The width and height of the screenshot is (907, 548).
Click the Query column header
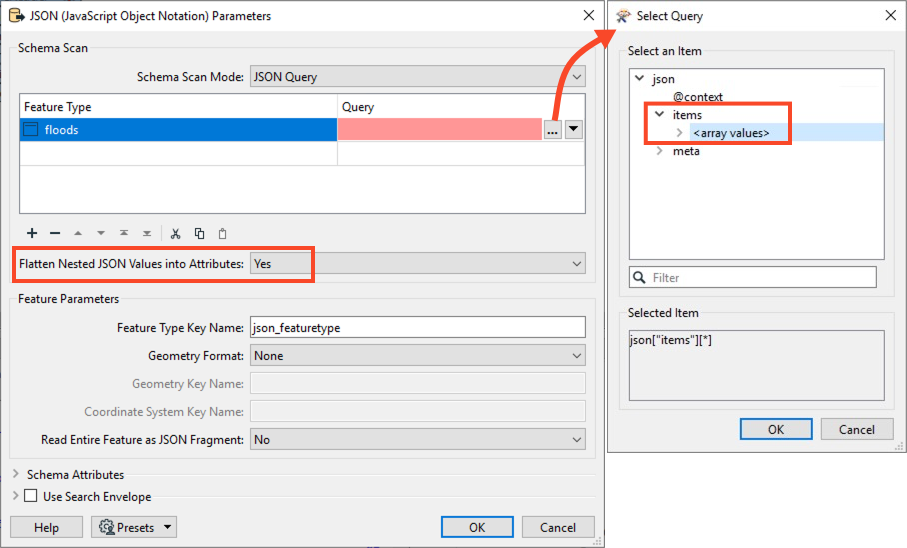click(x=461, y=106)
